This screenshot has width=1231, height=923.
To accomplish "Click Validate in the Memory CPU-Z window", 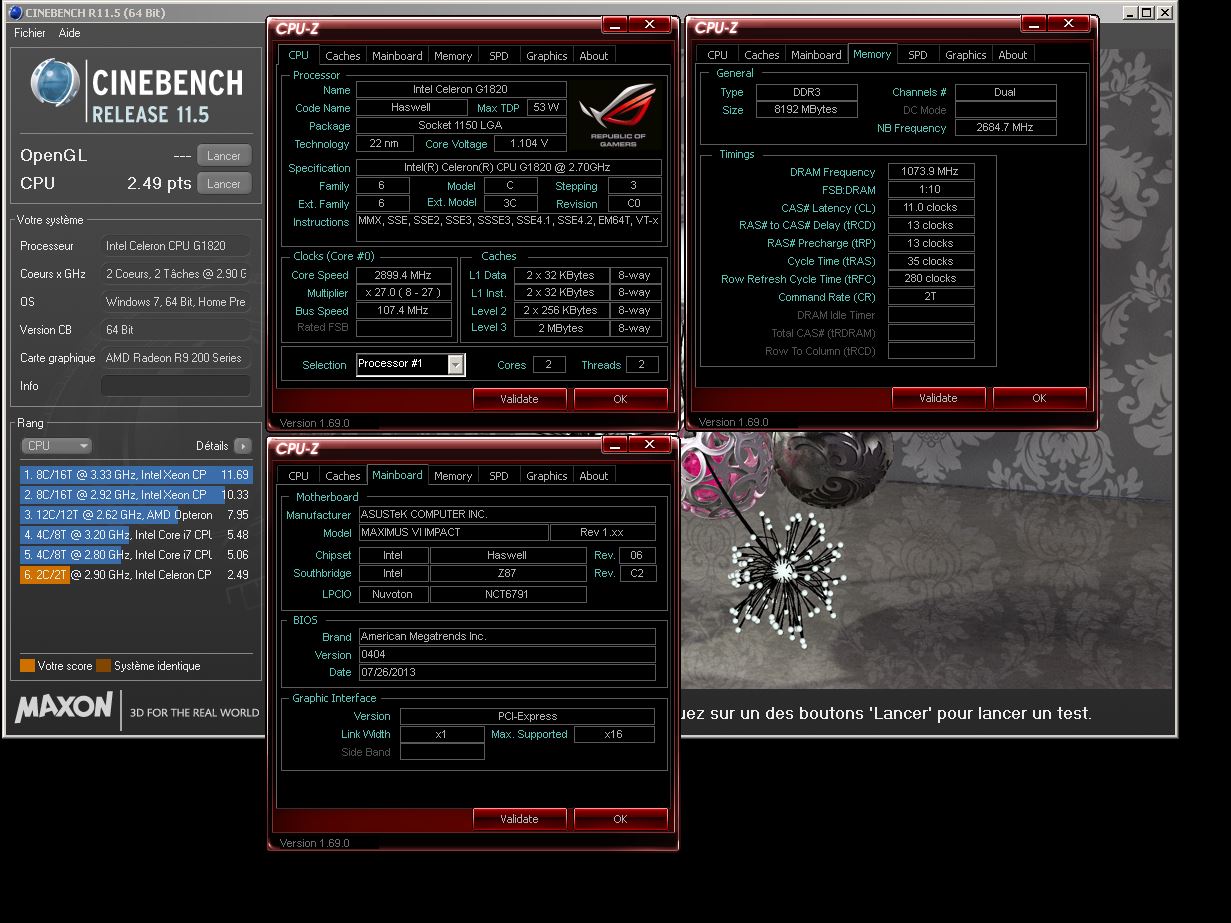I will click(x=939, y=398).
